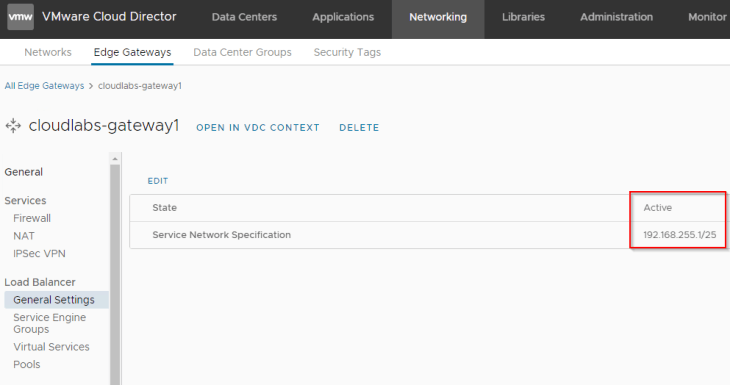Switch to the Networks tab
Screen dimensions: 730x385
click(x=48, y=52)
